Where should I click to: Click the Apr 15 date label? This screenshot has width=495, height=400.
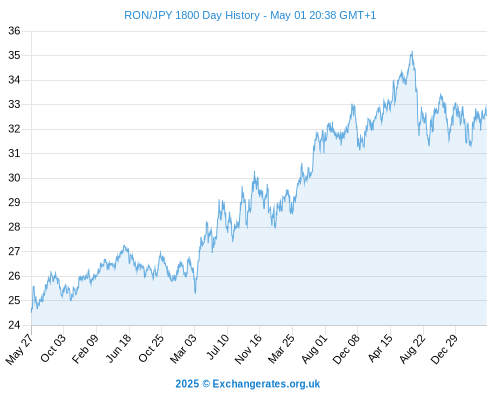(380, 348)
